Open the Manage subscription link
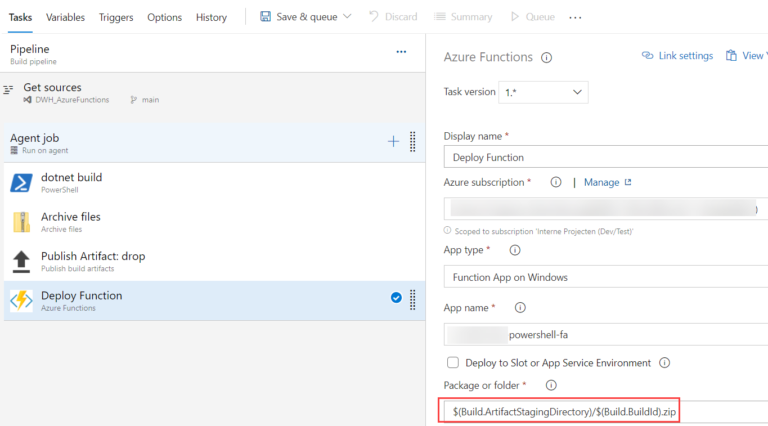Image resolution: width=768 pixels, height=426 pixels. pos(607,183)
